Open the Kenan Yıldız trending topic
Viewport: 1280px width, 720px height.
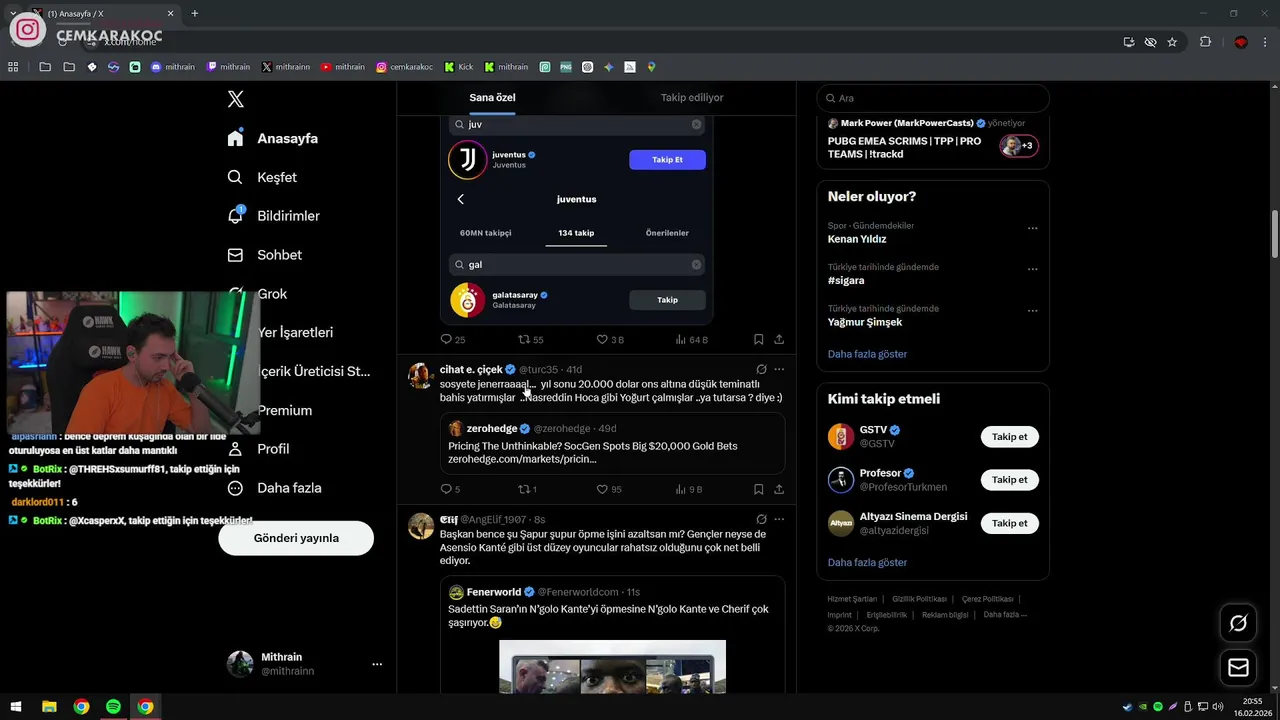[857, 239]
